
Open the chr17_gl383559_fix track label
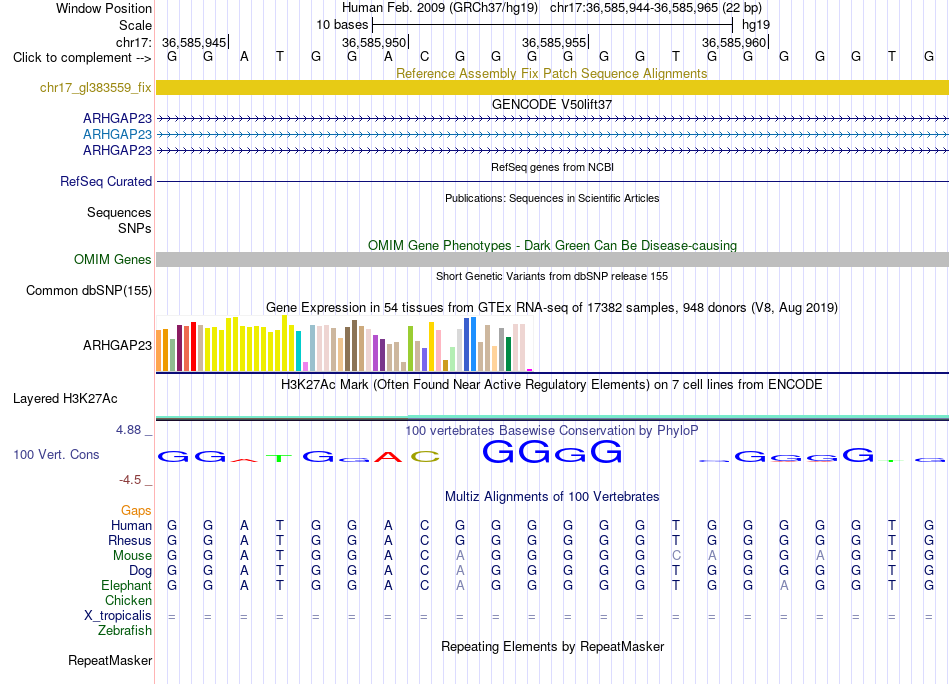point(96,87)
